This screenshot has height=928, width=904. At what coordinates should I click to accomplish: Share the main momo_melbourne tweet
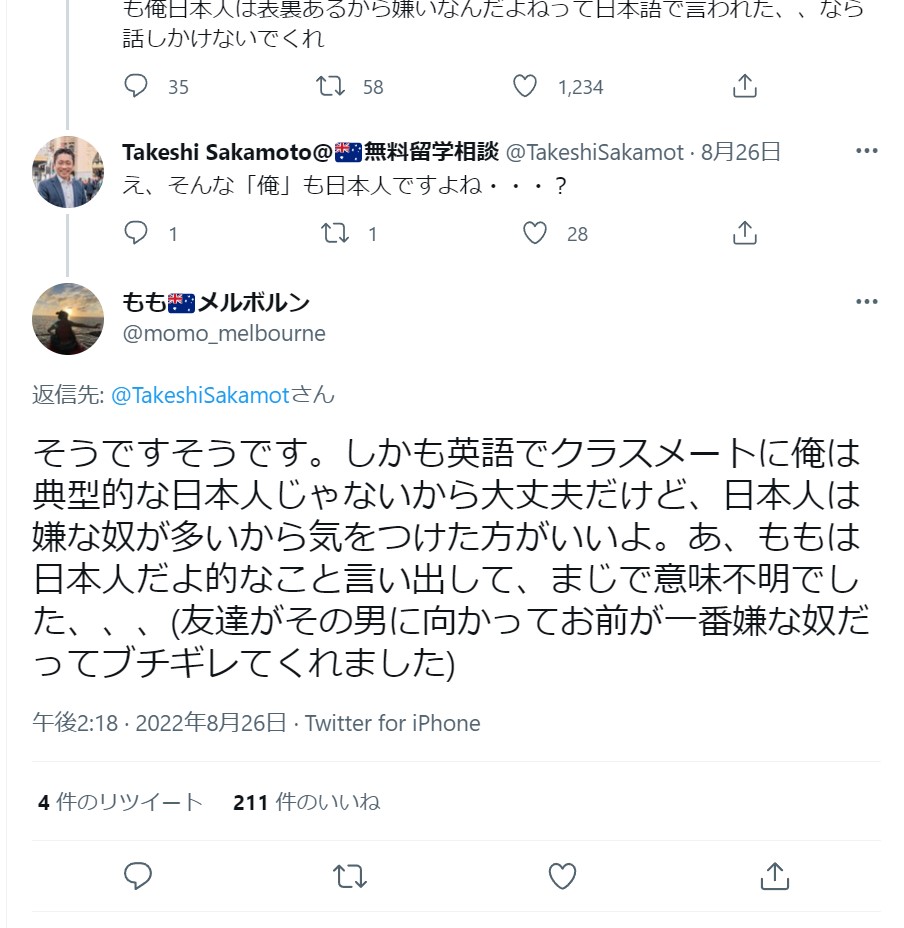tap(775, 876)
